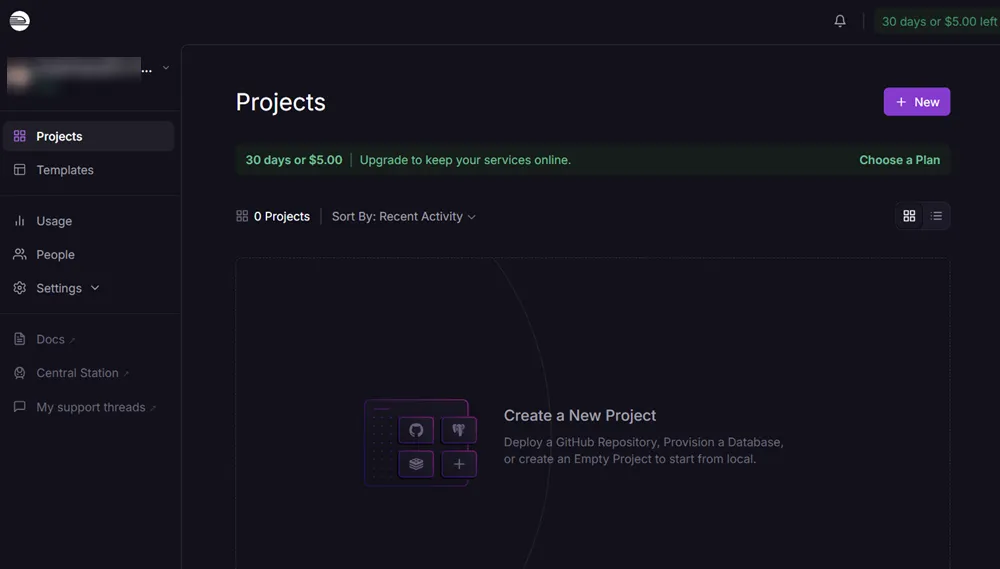Click the Settings gear icon
Screen dimensions: 1000x569
[20, 288]
